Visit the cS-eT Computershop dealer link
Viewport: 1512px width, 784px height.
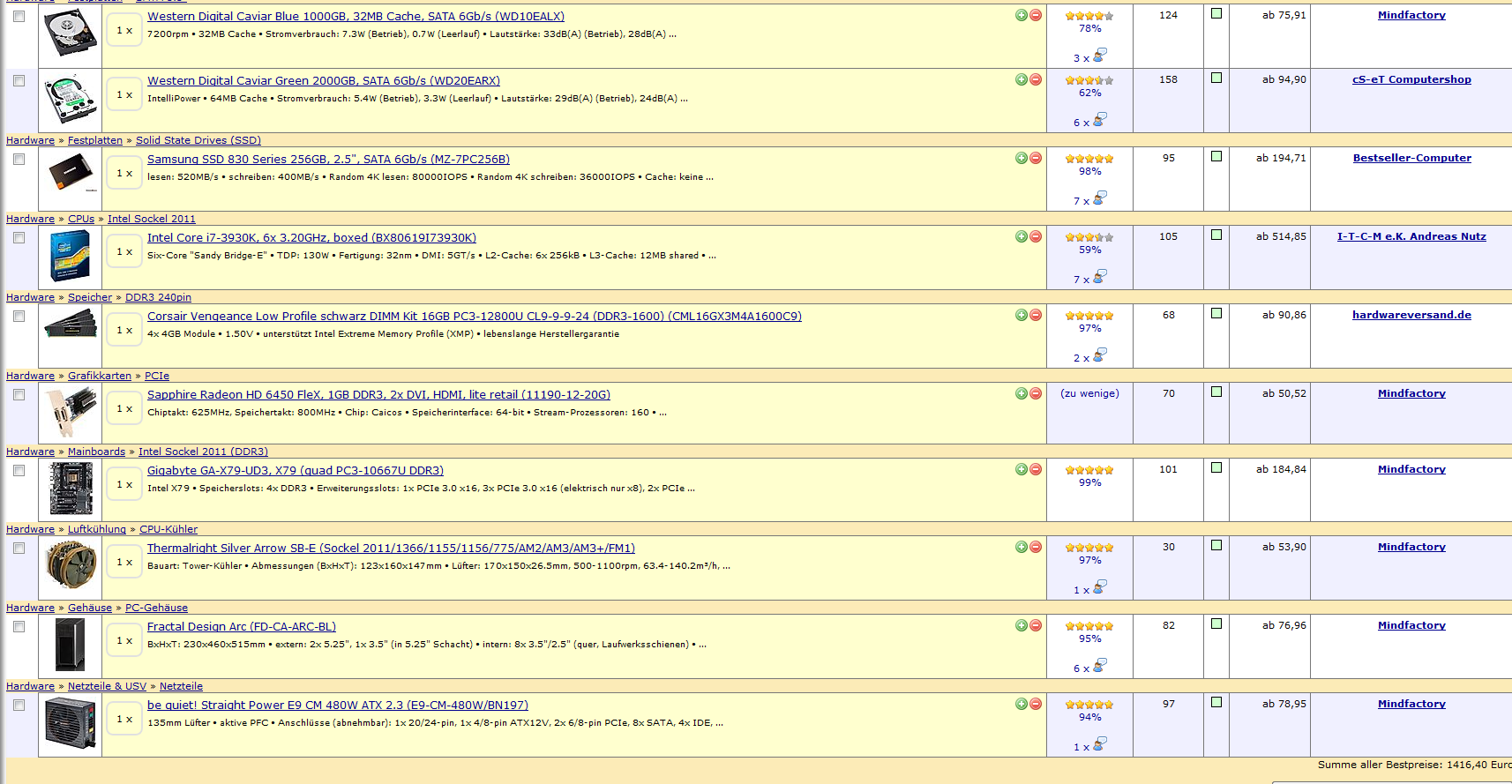point(1411,79)
